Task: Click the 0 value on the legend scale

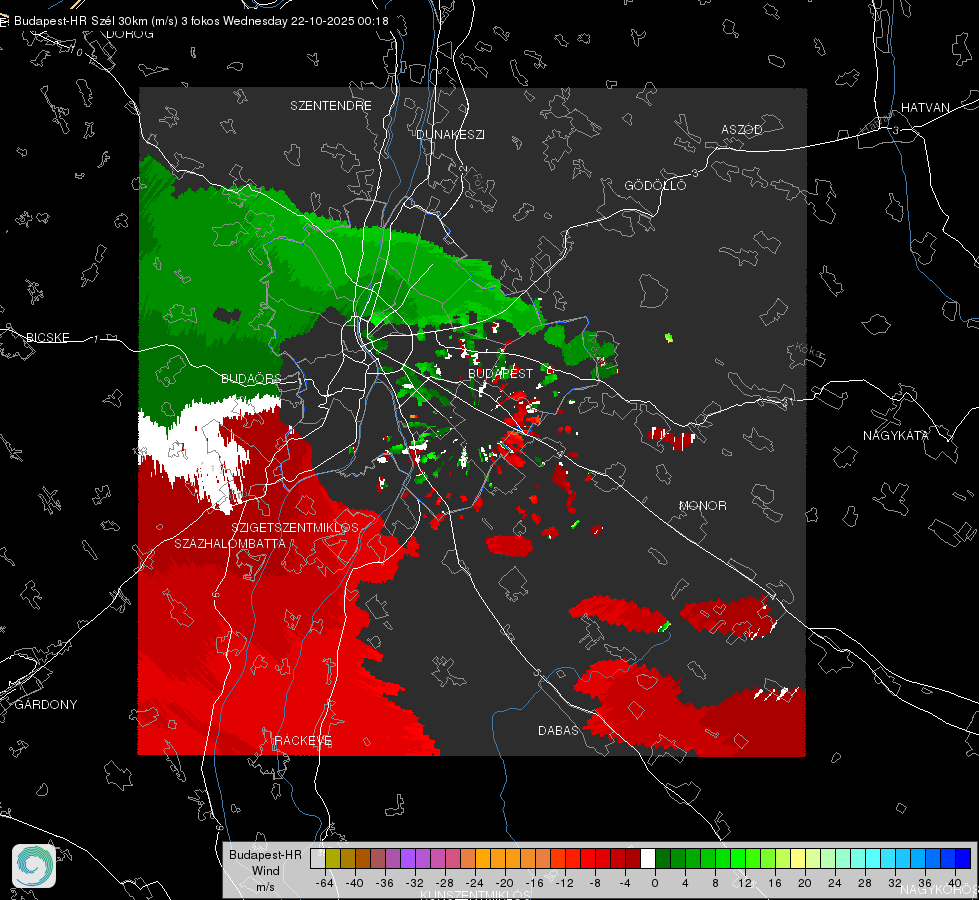Action: pyautogui.click(x=654, y=883)
